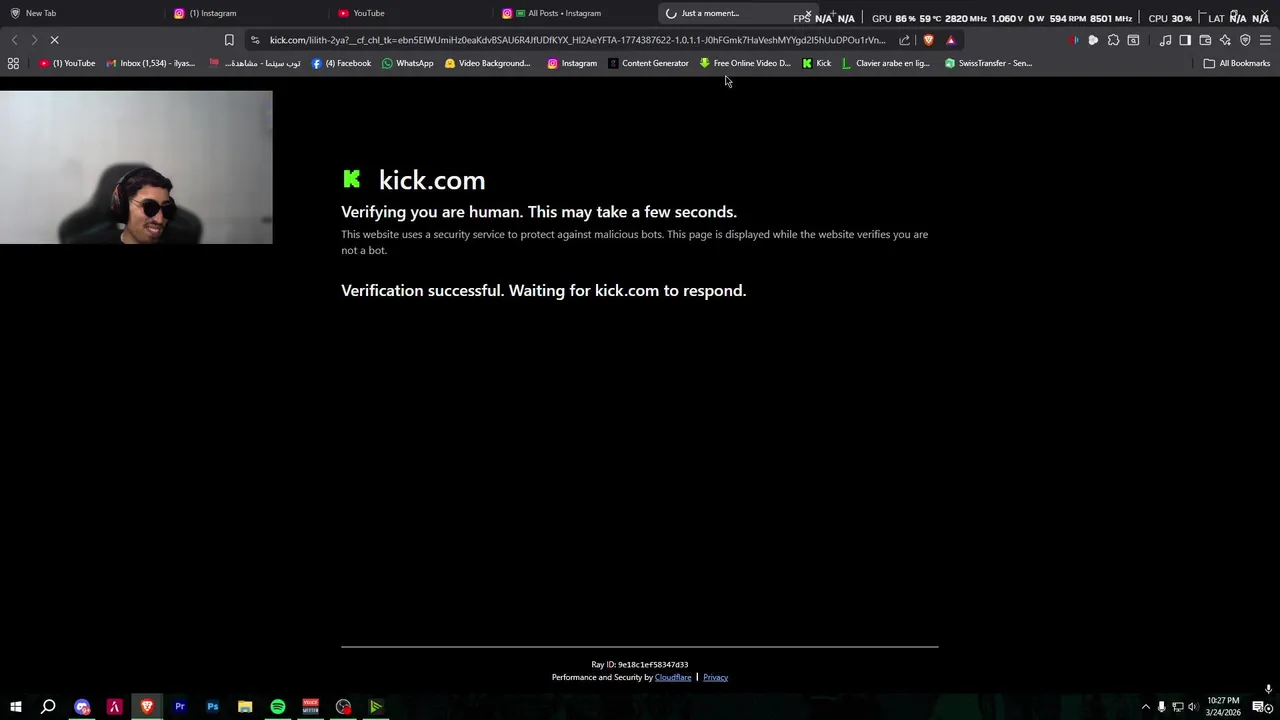Open the Facebook bookmark
Image resolution: width=1280 pixels, height=720 pixels.
(x=341, y=63)
